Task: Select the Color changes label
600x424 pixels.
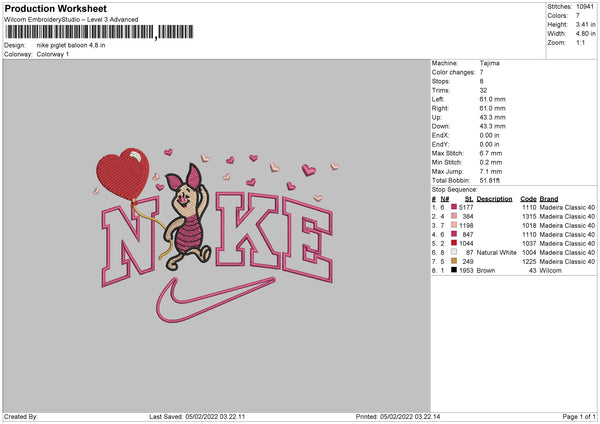Action: 453,72
